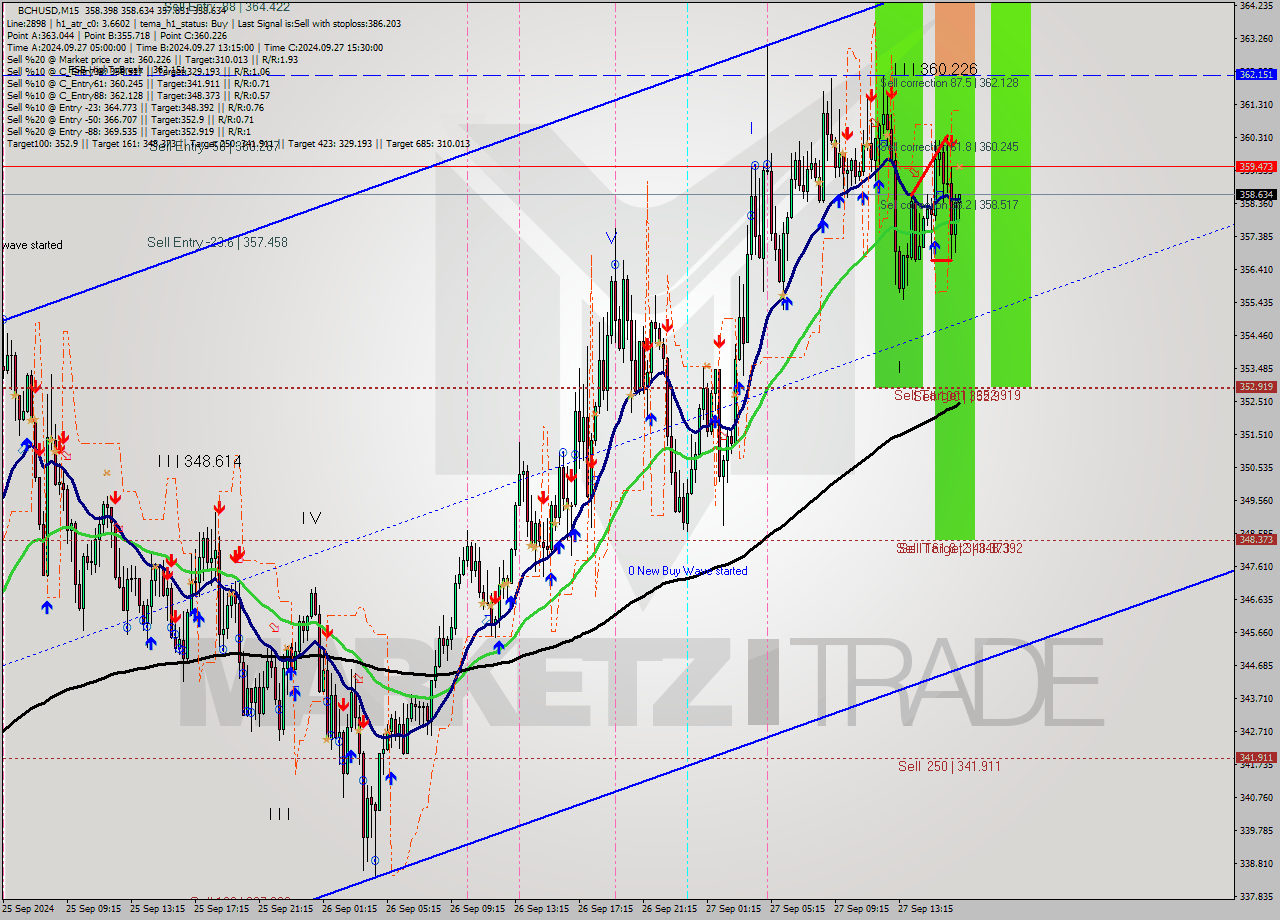Screen dimensions: 1280x920
Task: Click '25 Sep 21:15' on time axis
Action: pyautogui.click(x=286, y=909)
